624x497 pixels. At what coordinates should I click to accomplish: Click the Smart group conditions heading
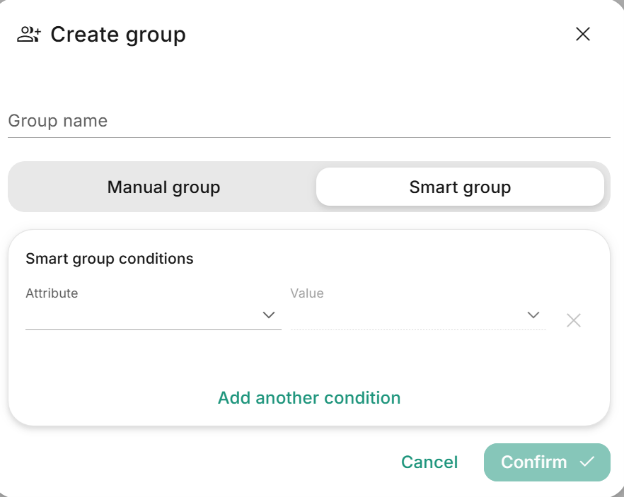click(x=109, y=259)
